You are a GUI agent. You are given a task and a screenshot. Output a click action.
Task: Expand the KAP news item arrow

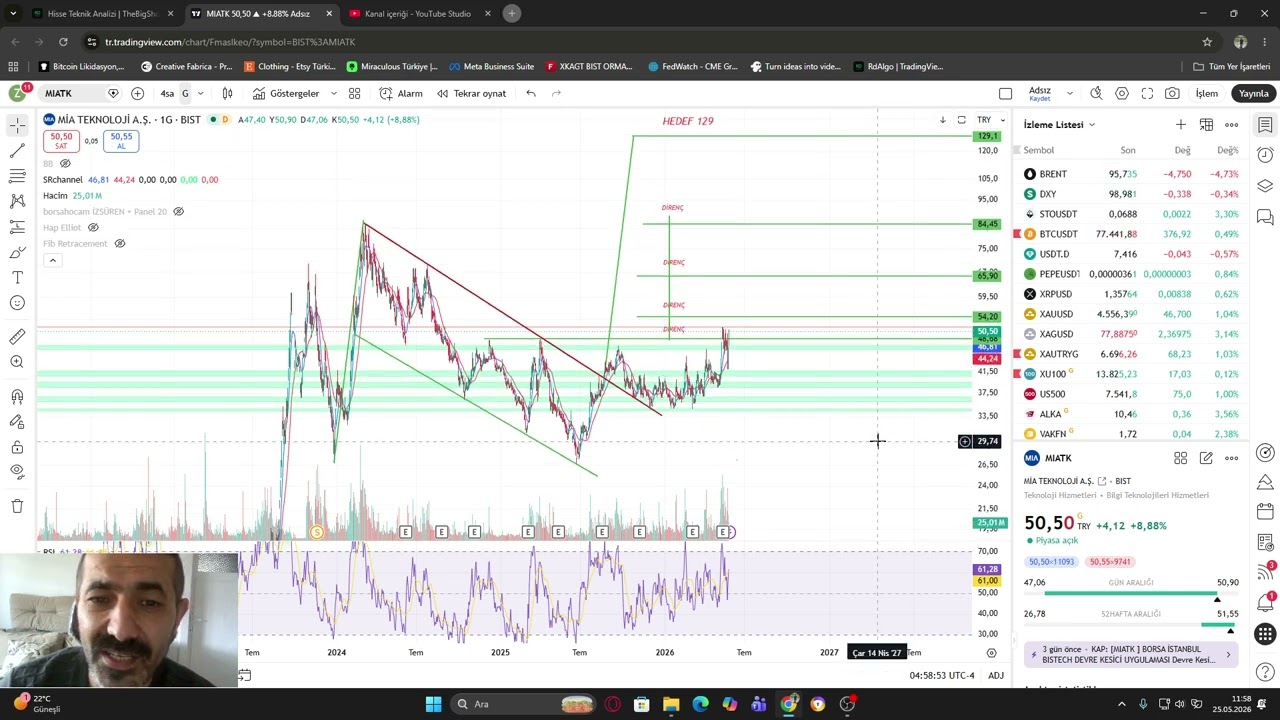pyautogui.click(x=1228, y=655)
